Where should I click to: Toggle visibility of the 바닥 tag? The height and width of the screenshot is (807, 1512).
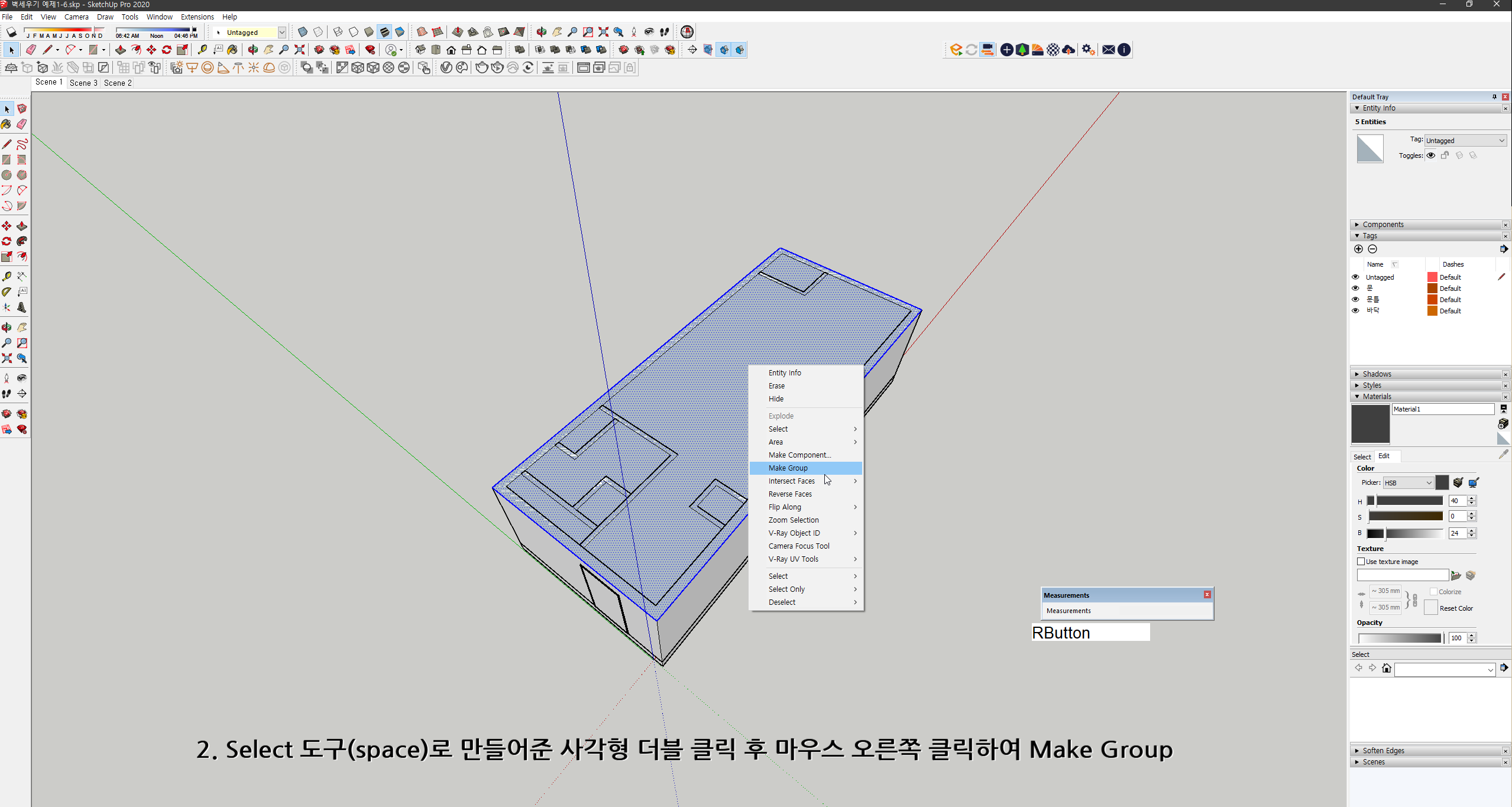tap(1356, 310)
